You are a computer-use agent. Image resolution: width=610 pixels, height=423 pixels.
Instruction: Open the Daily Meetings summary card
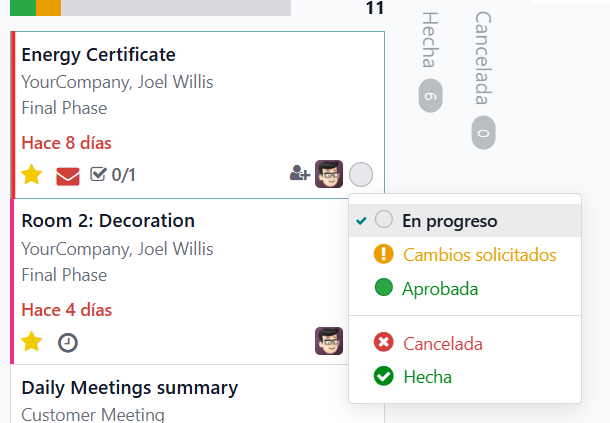tap(198, 394)
